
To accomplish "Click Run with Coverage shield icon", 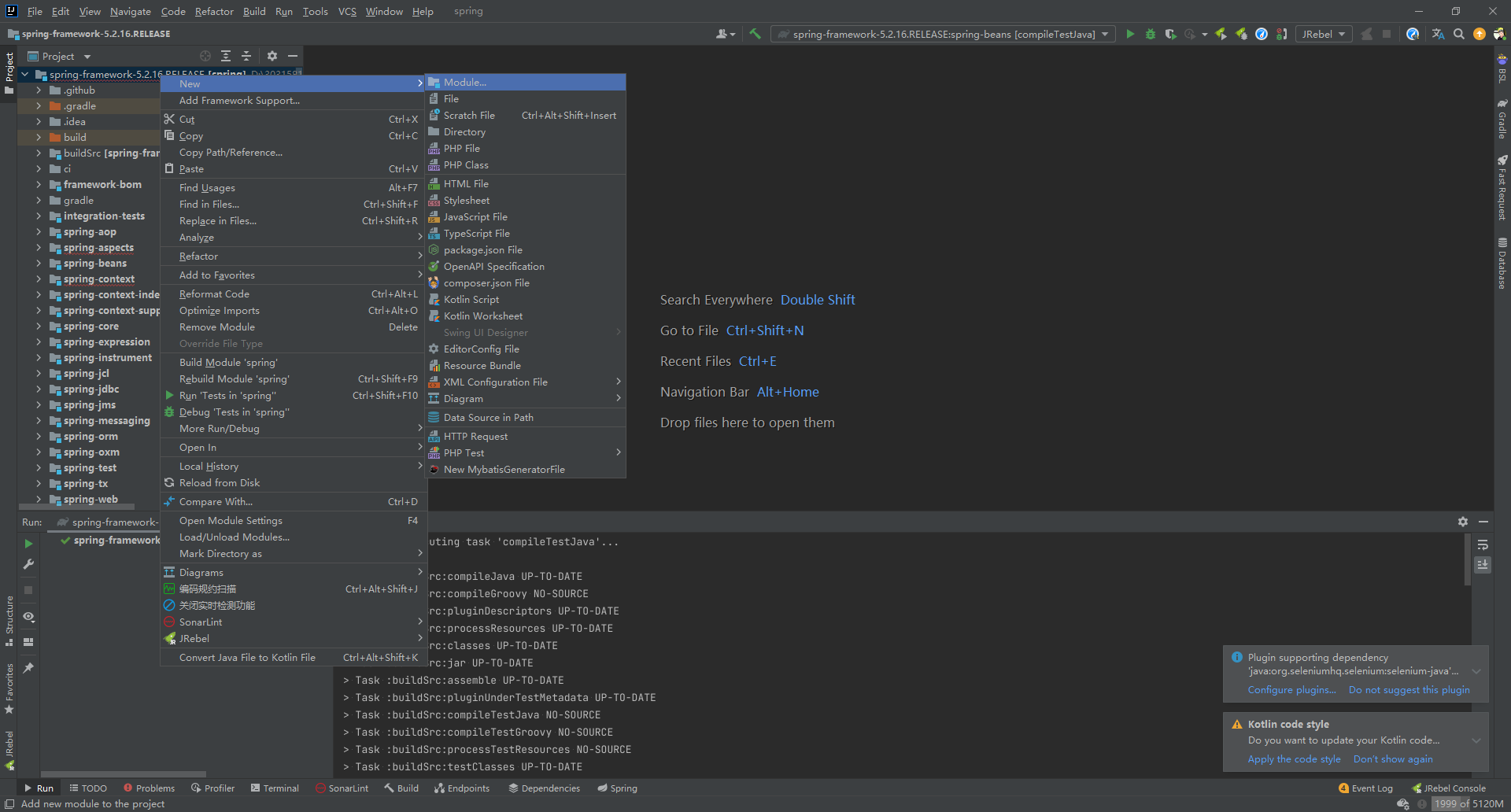I will click(1171, 34).
